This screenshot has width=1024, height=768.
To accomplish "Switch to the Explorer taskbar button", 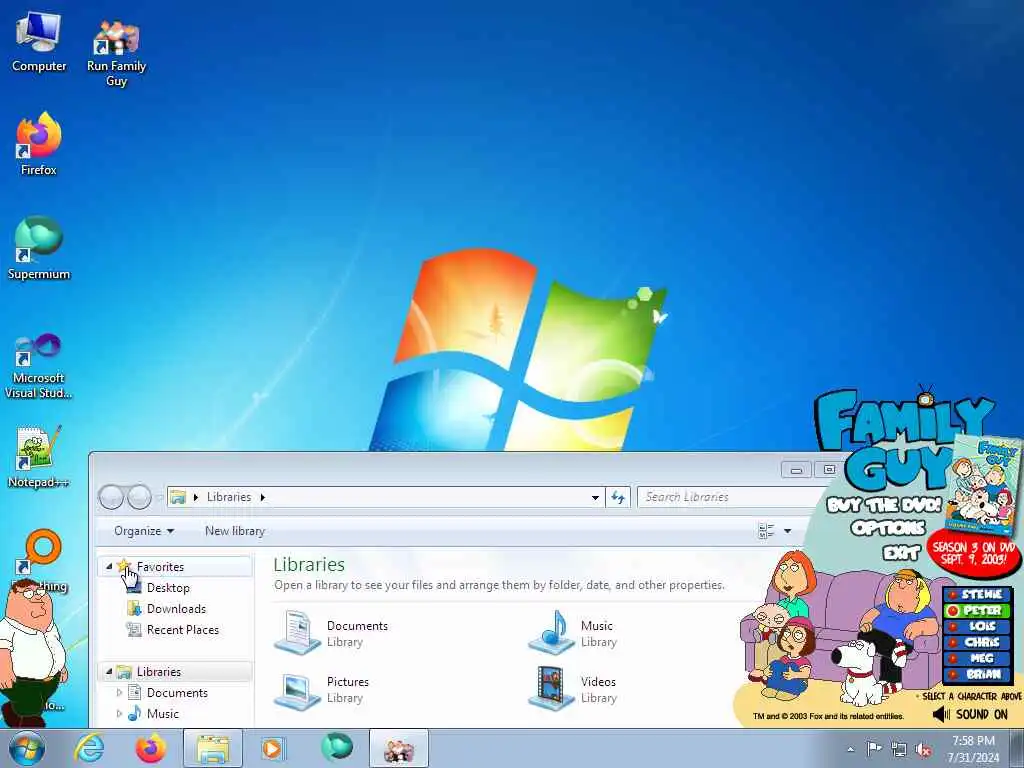I will 213,749.
